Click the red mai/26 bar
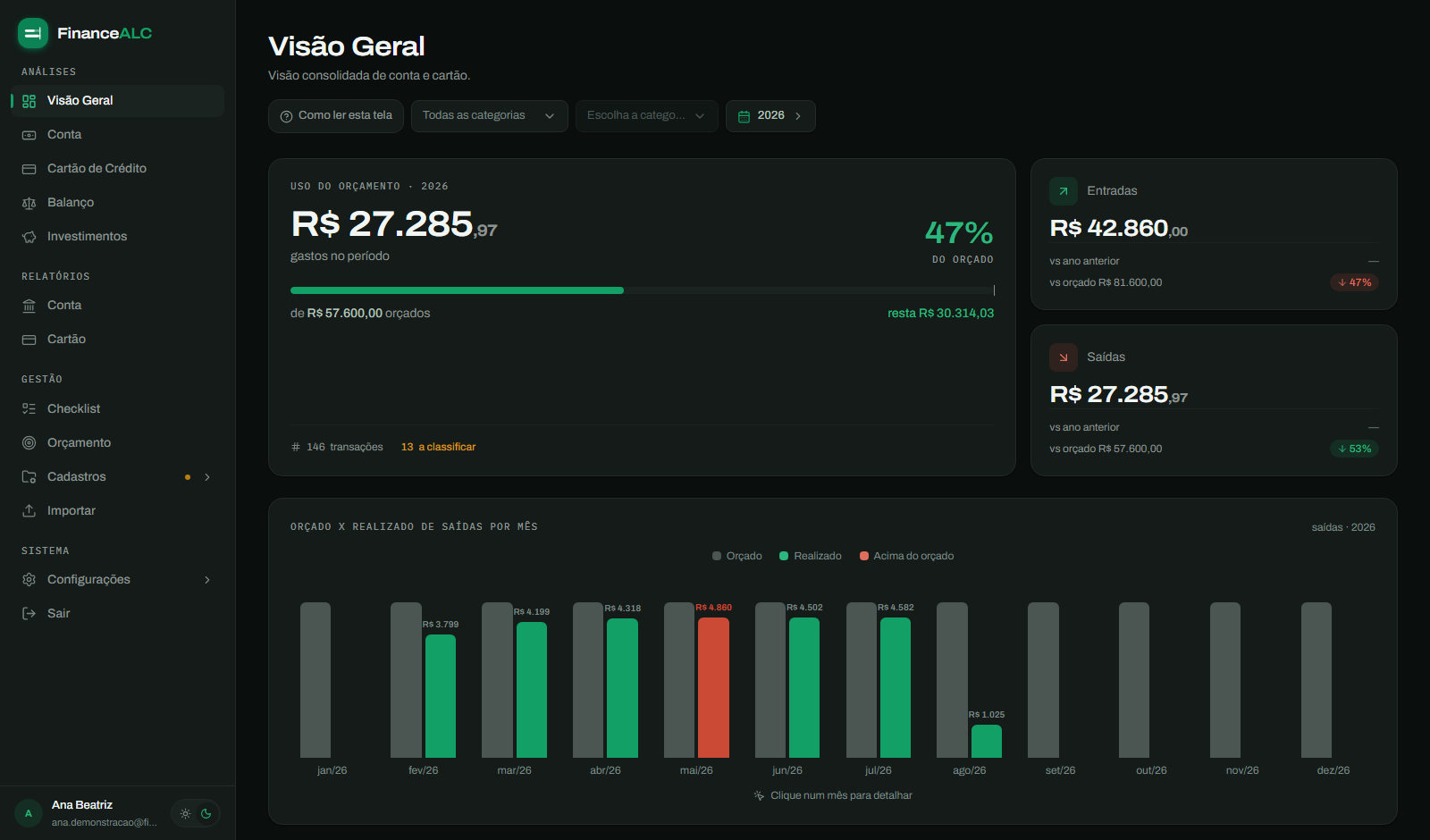 click(x=713, y=687)
